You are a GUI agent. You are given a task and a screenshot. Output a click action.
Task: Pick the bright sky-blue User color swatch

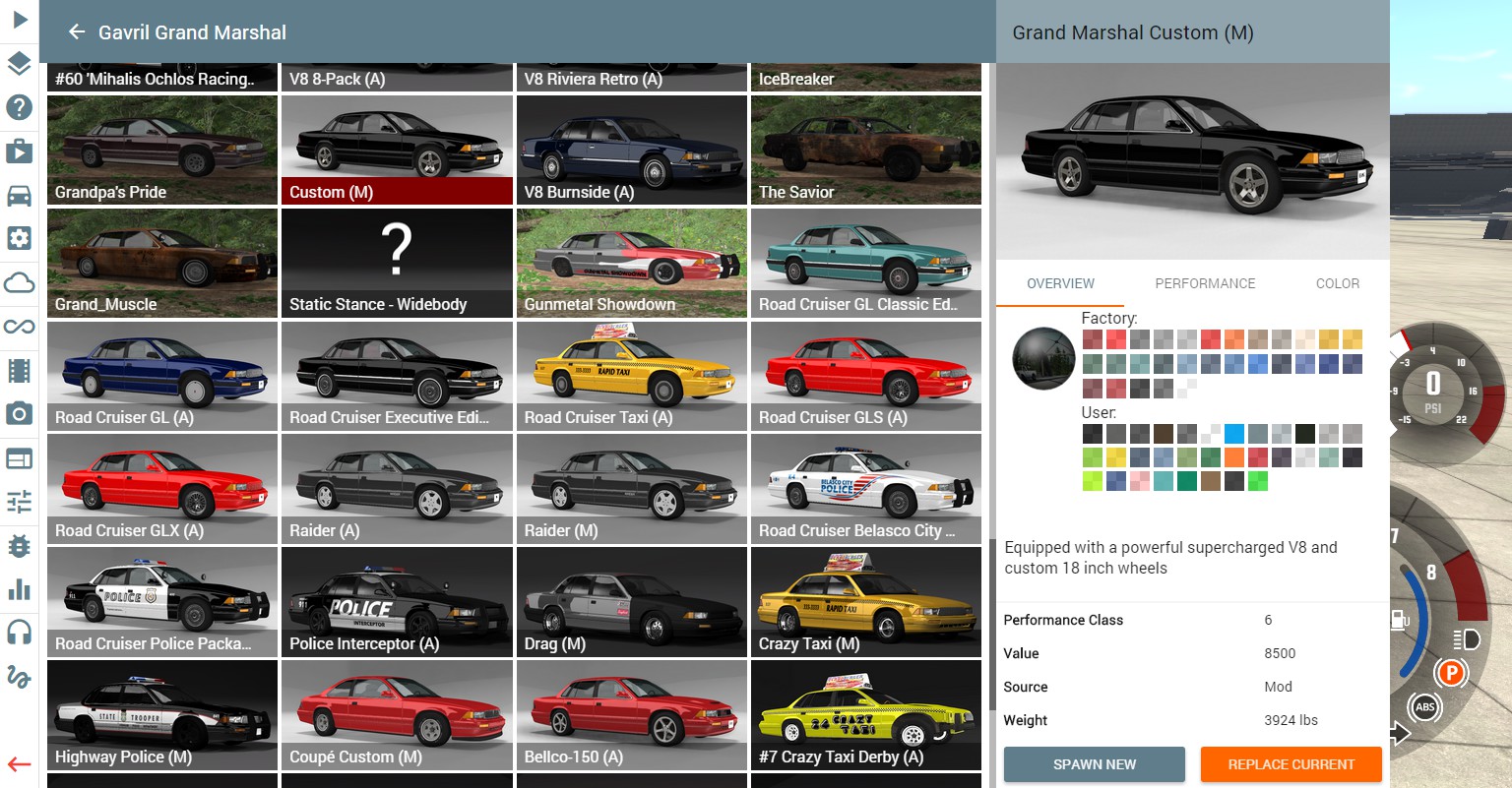1234,434
